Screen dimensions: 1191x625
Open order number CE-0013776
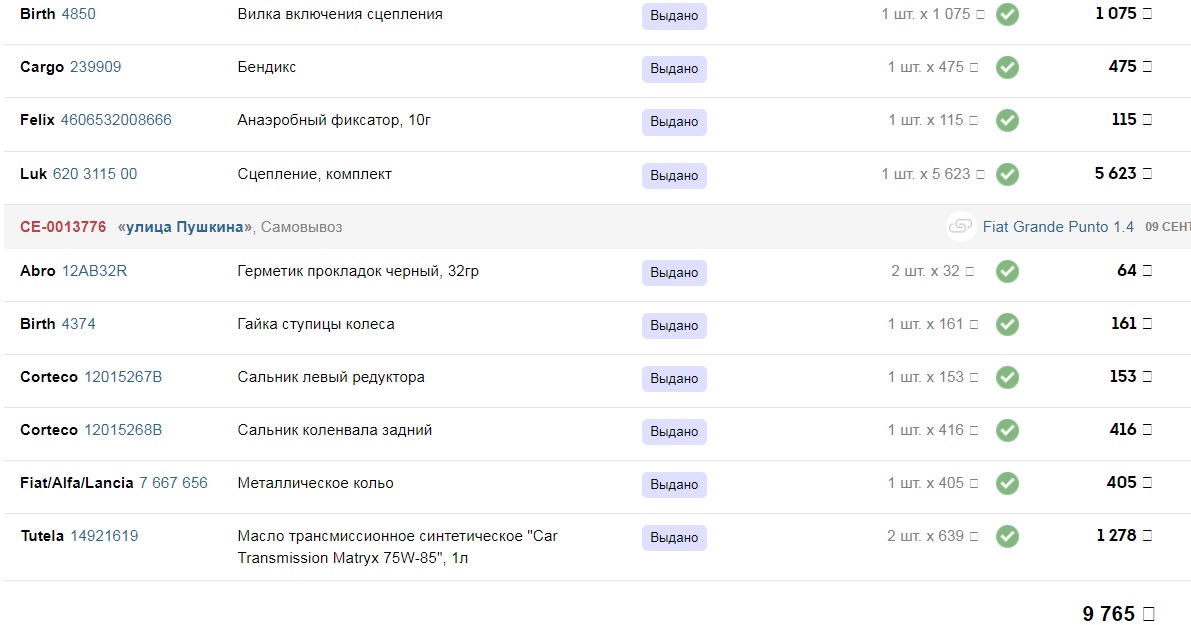tap(63, 227)
